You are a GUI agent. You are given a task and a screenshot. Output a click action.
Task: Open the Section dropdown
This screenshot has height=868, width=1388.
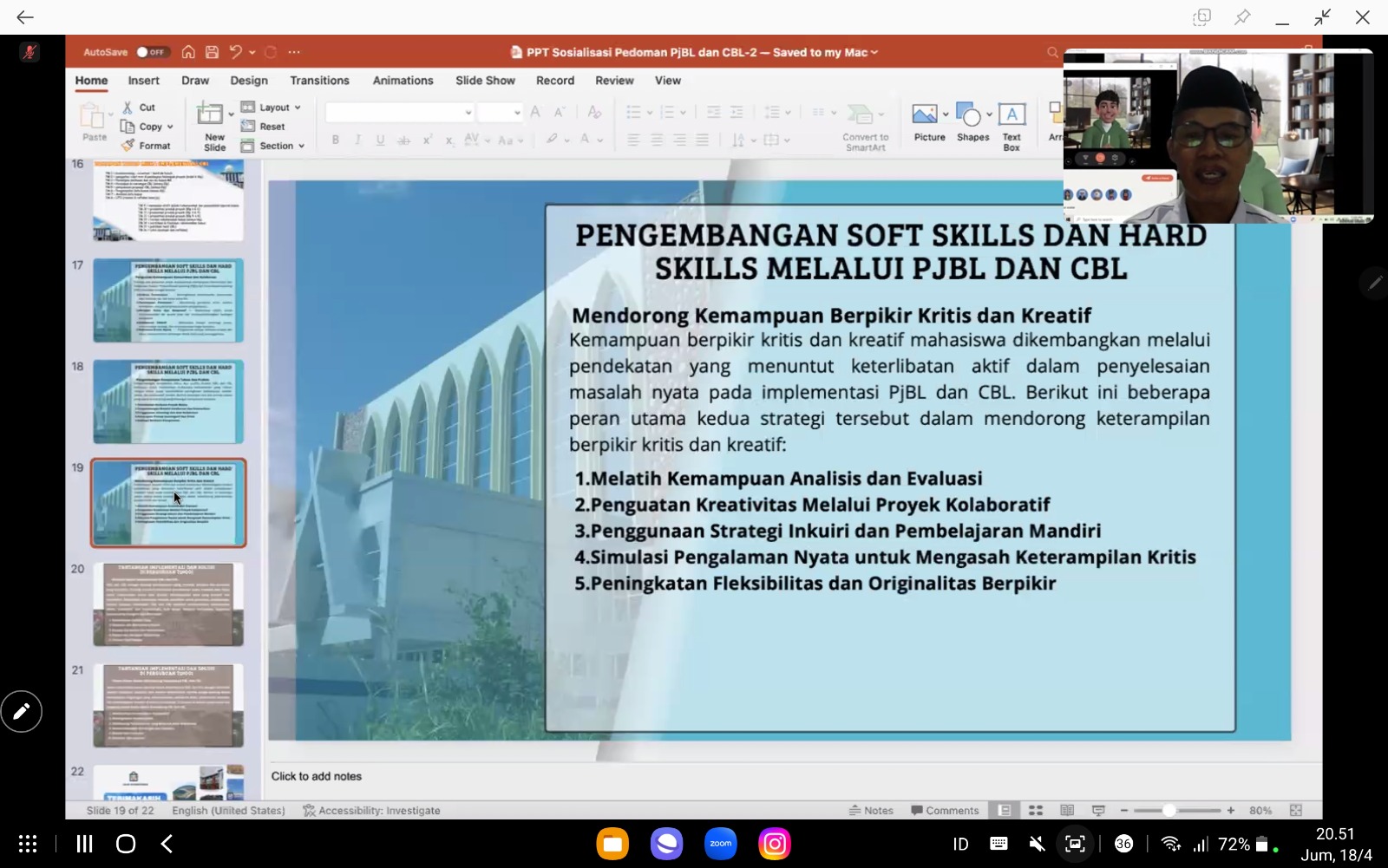pyautogui.click(x=272, y=146)
